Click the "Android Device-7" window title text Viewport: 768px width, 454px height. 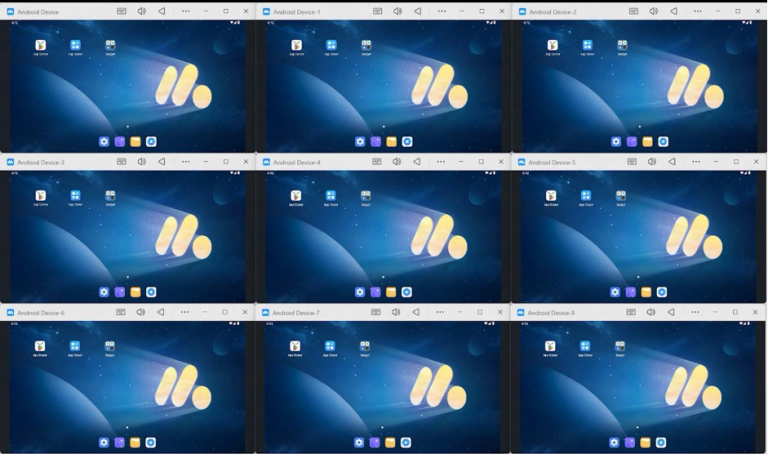point(296,312)
